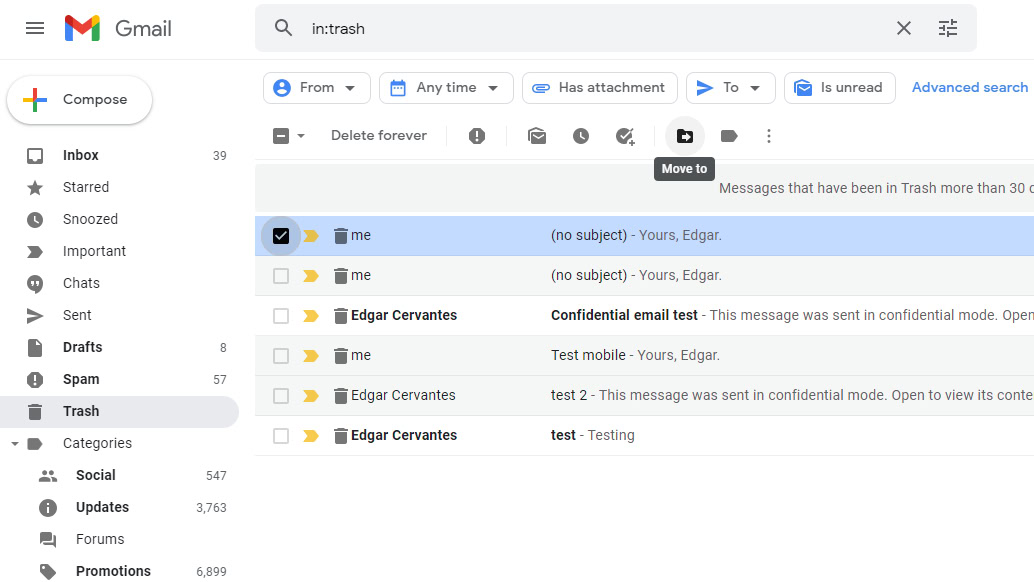Open the Advanced search link
This screenshot has height=582, width=1034.
969,88
